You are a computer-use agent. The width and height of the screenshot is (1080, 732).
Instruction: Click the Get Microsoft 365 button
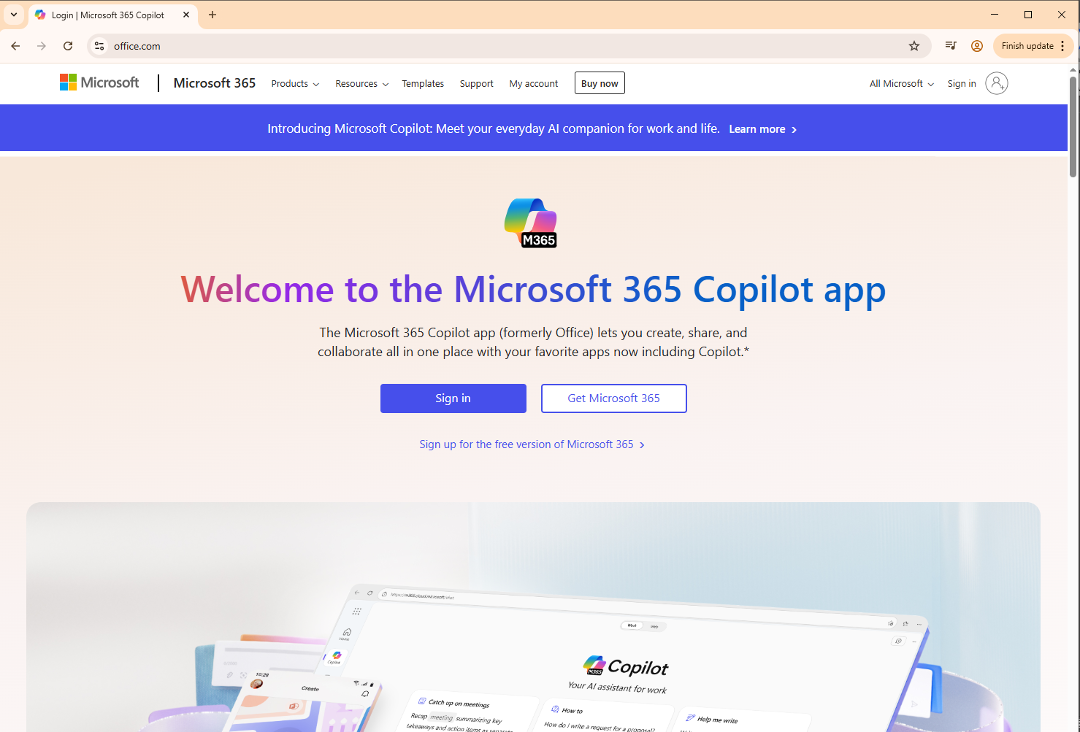coord(614,398)
